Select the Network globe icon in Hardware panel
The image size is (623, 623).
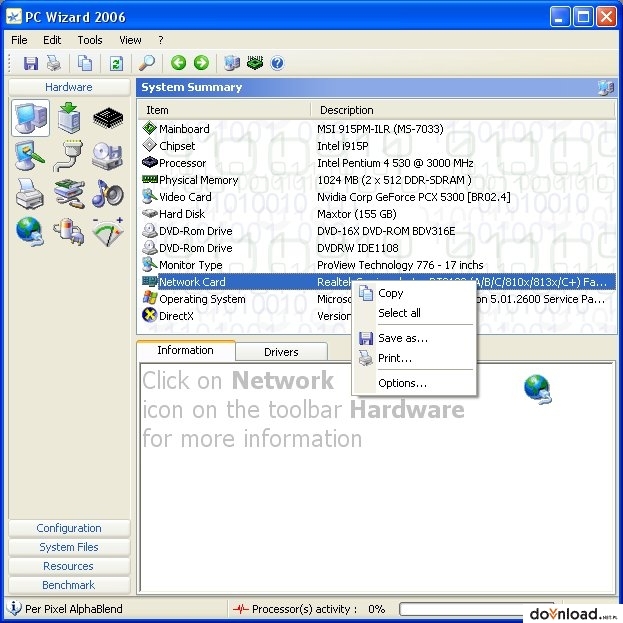point(30,232)
